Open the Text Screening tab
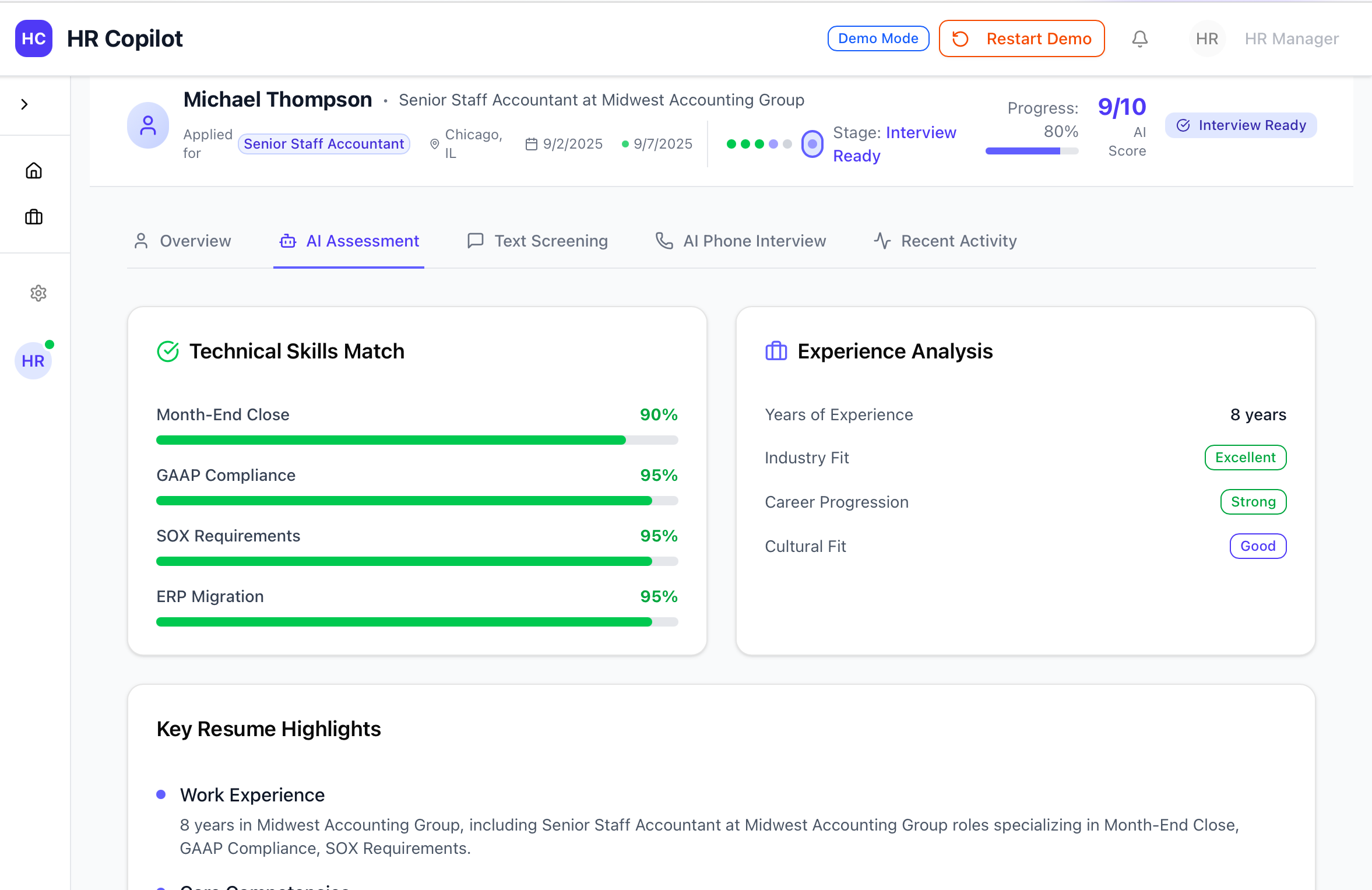The width and height of the screenshot is (1372, 890). 537,241
